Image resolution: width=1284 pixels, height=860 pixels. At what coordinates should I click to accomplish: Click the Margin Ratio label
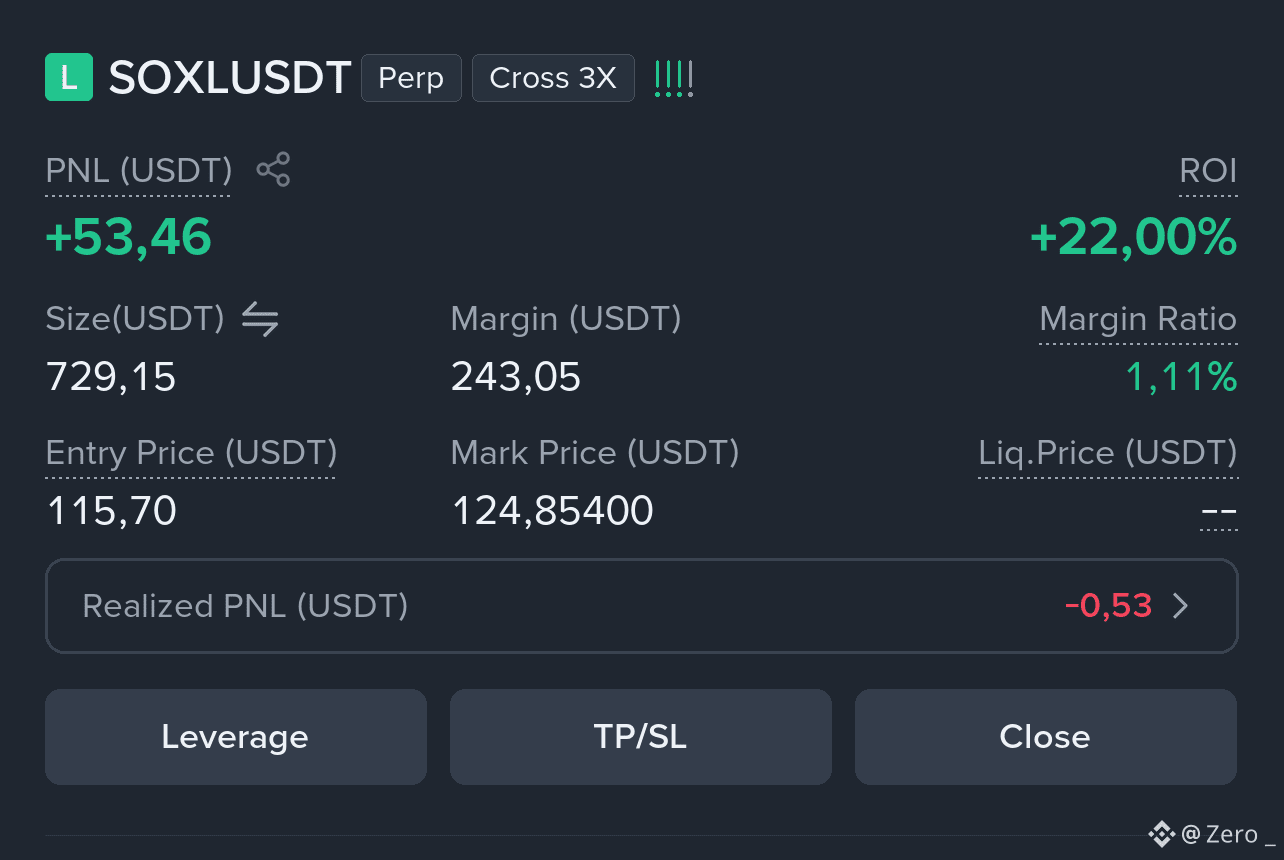click(x=1138, y=319)
